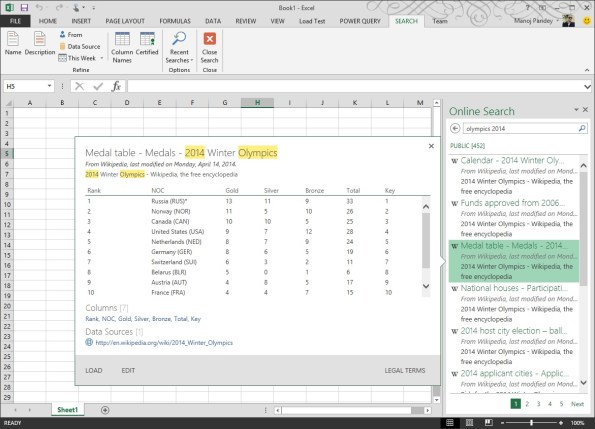
Task: Select Calendar - 2014 Winter Olympics result
Action: click(514, 176)
